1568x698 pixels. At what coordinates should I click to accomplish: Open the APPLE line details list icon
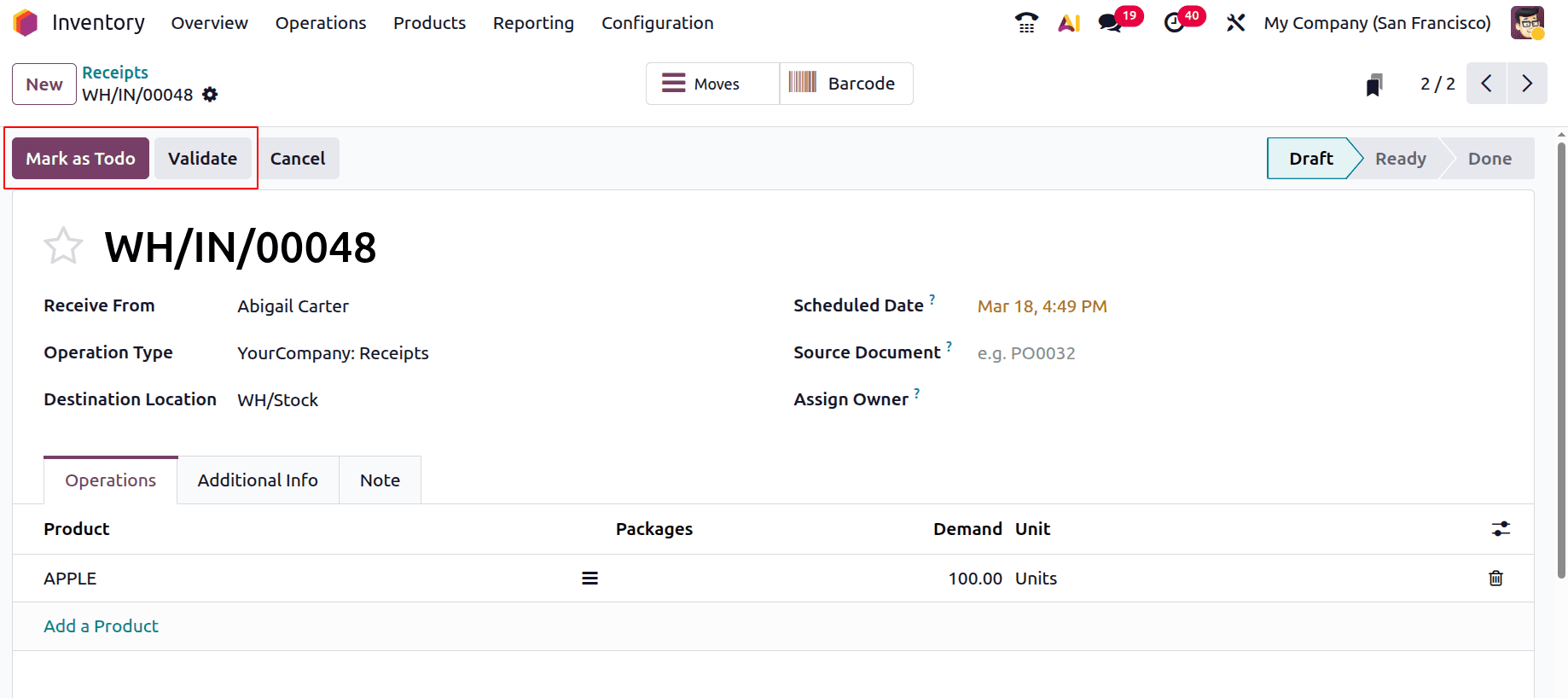pos(589,579)
